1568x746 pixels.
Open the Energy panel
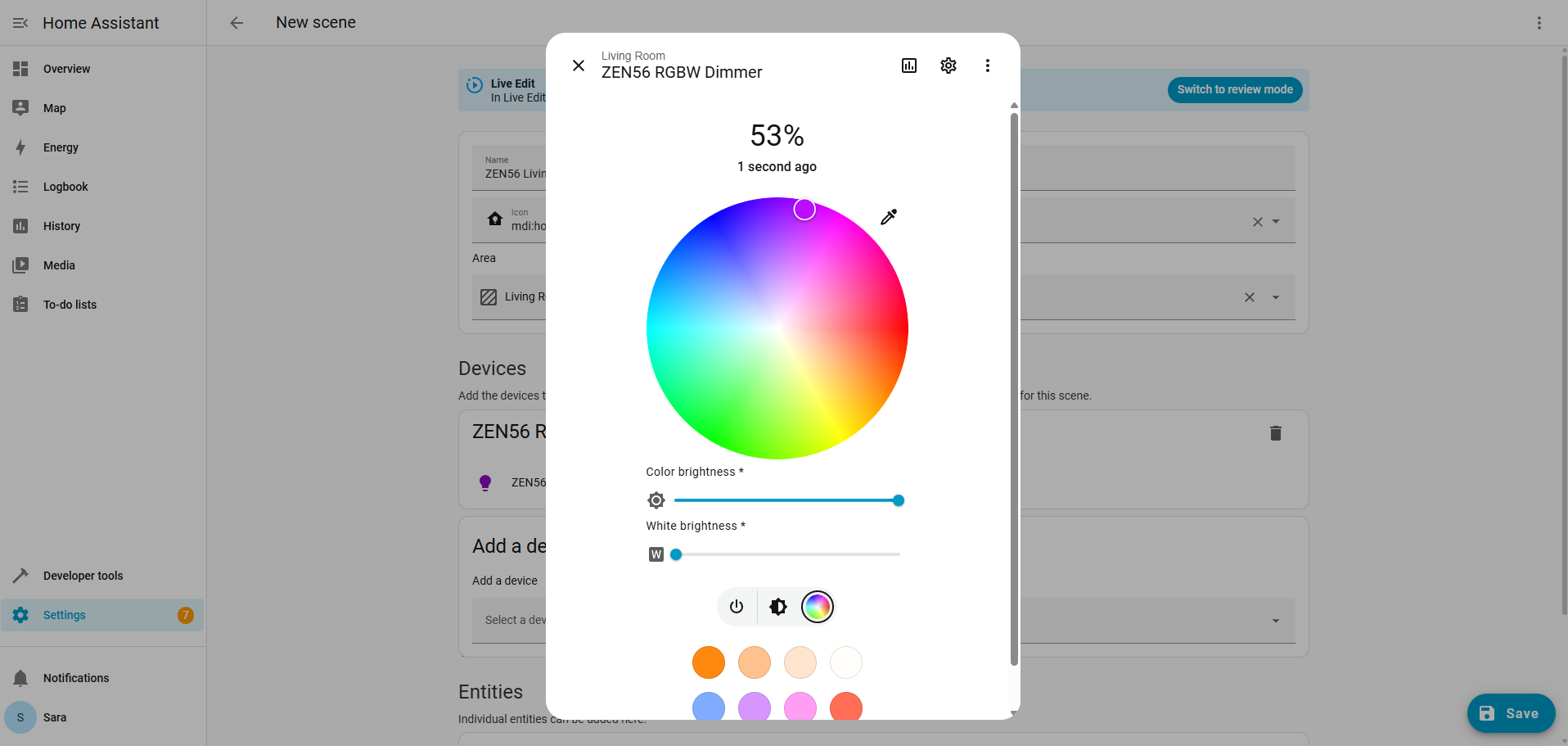point(102,147)
